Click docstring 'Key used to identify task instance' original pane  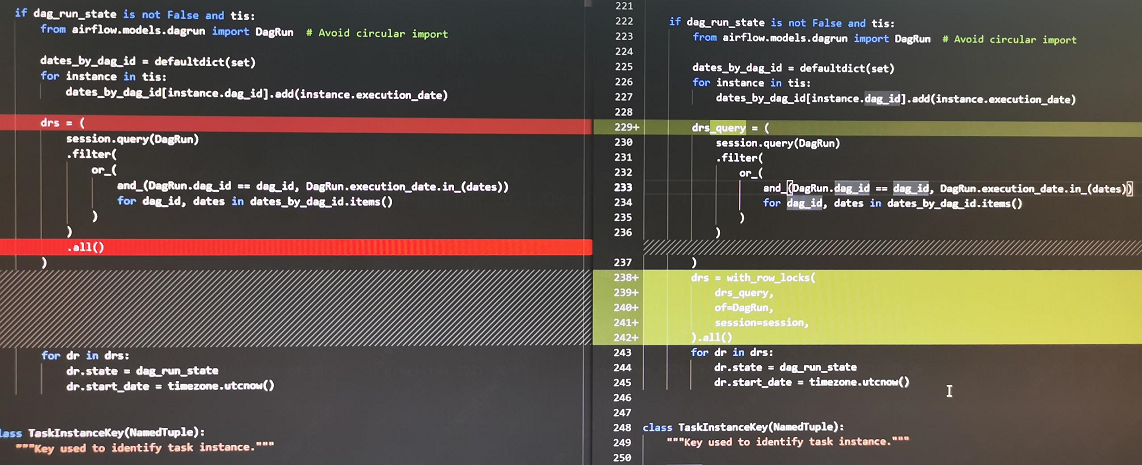tap(144, 448)
